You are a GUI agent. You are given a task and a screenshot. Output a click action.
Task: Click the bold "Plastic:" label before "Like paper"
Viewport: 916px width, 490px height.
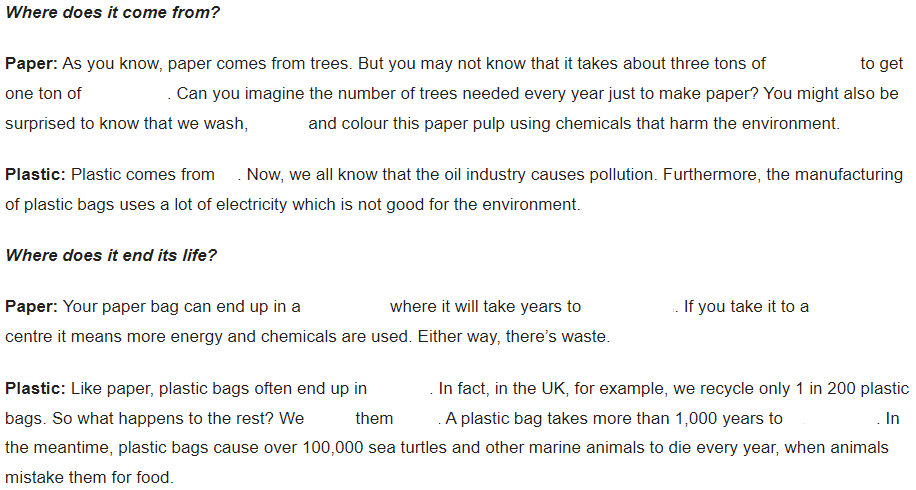36,389
